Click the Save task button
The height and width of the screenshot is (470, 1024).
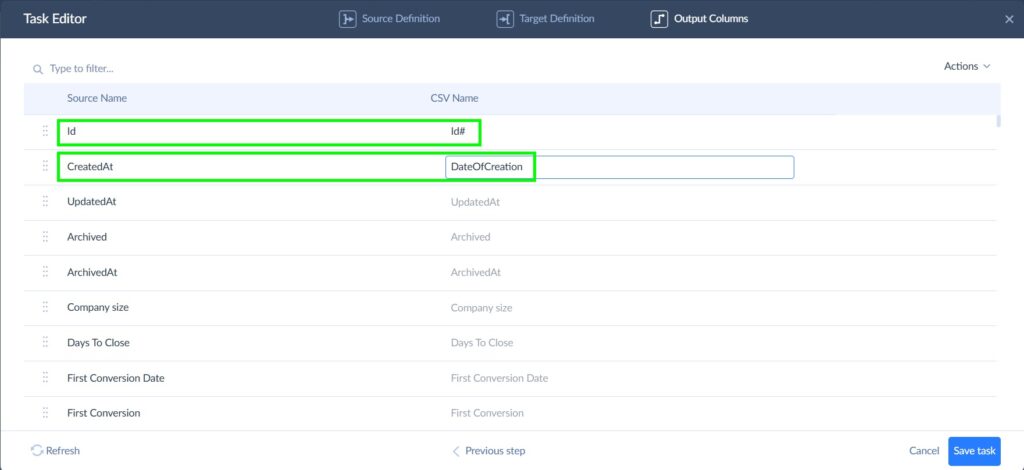[974, 451]
